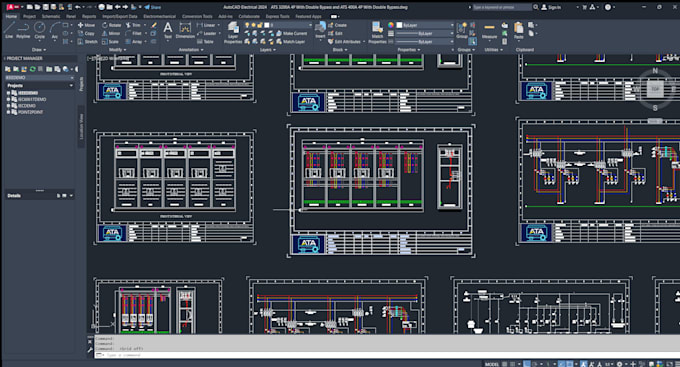Click the Insert block tool
Screen dimensions: 680x367
click(320, 30)
